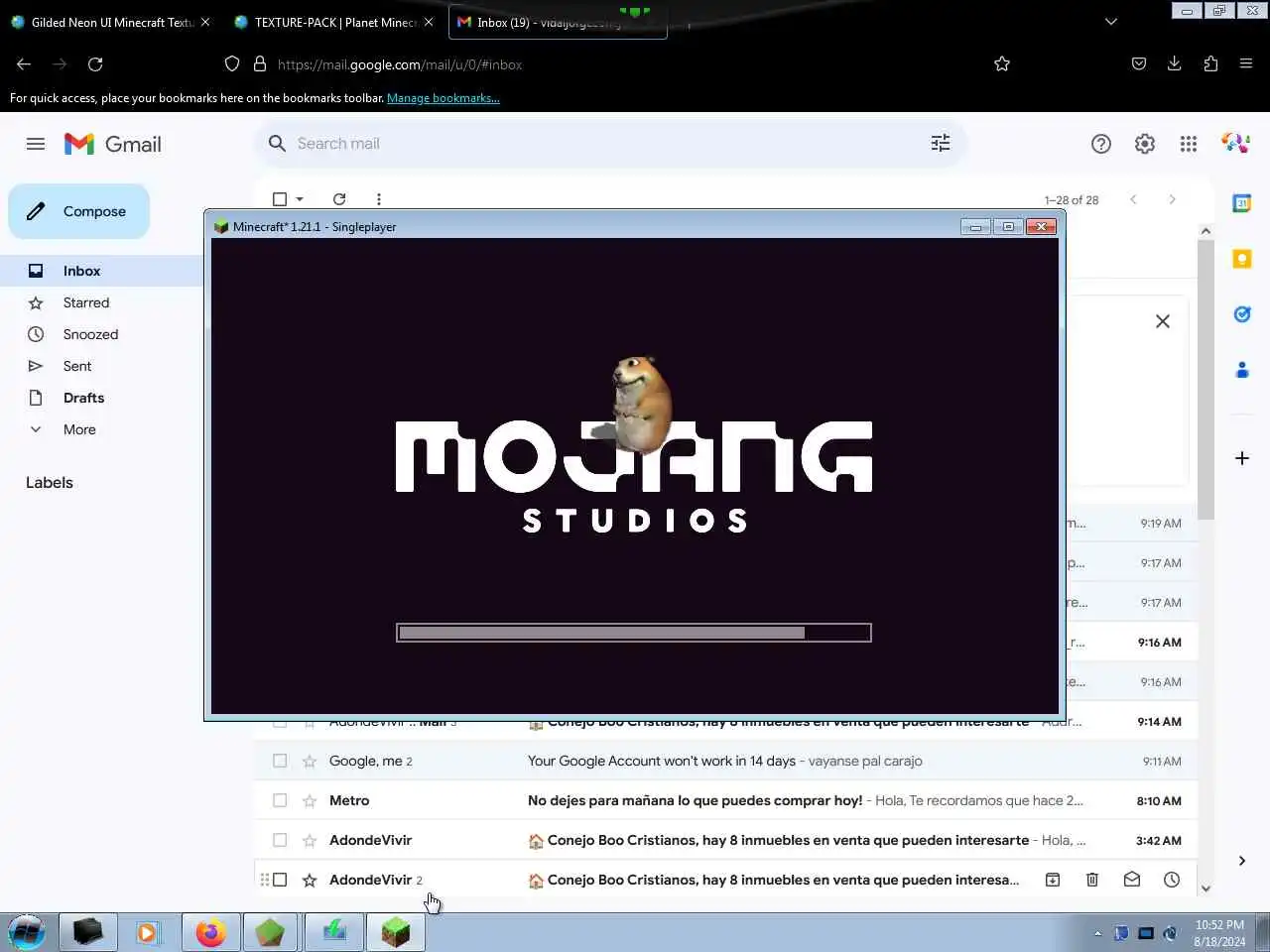1270x952 pixels.
Task: Select the AdondeVivir 2 email checkbox
Action: (280, 880)
